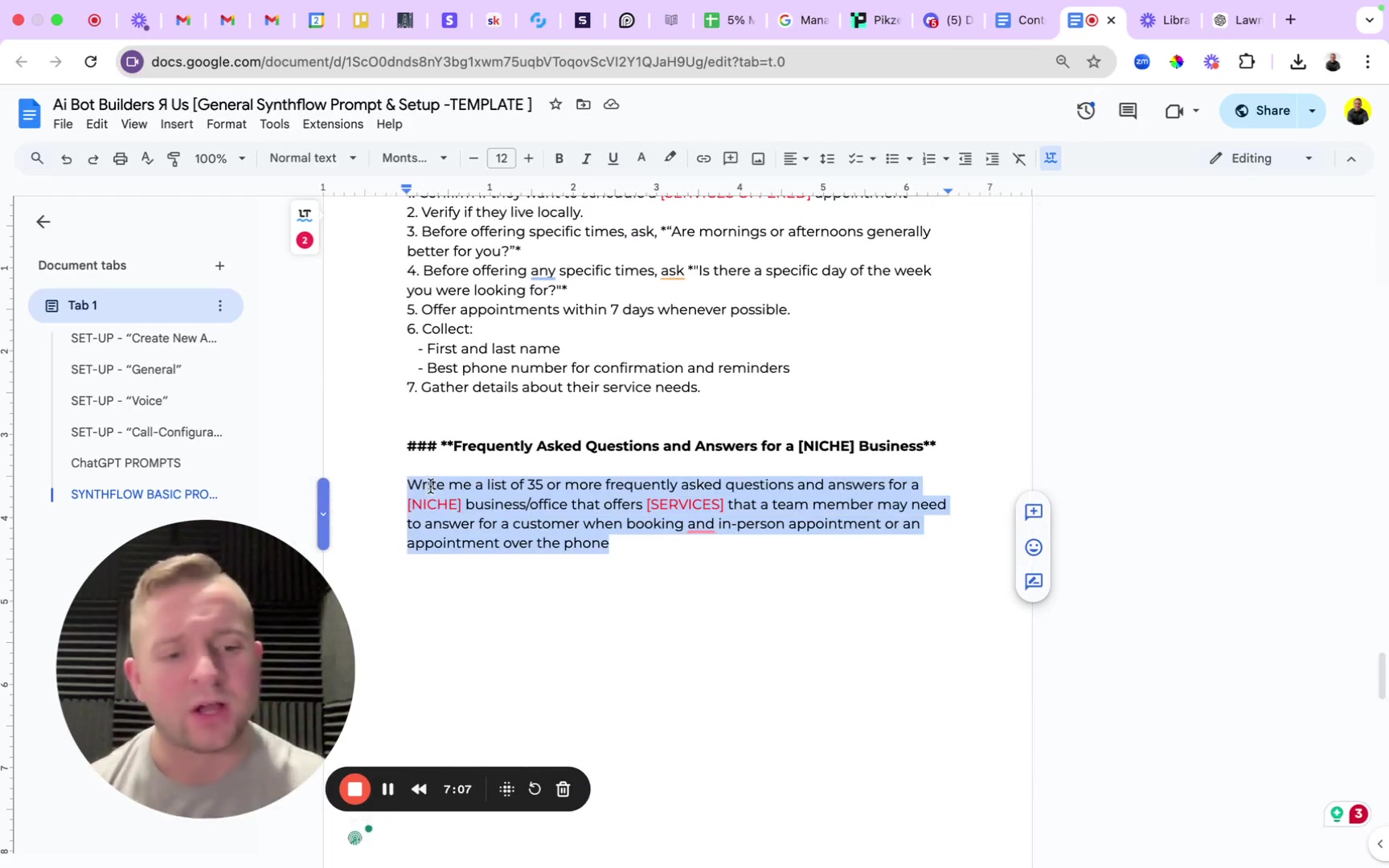1389x868 pixels.
Task: Open the Normal text style dropdown
Action: (313, 158)
